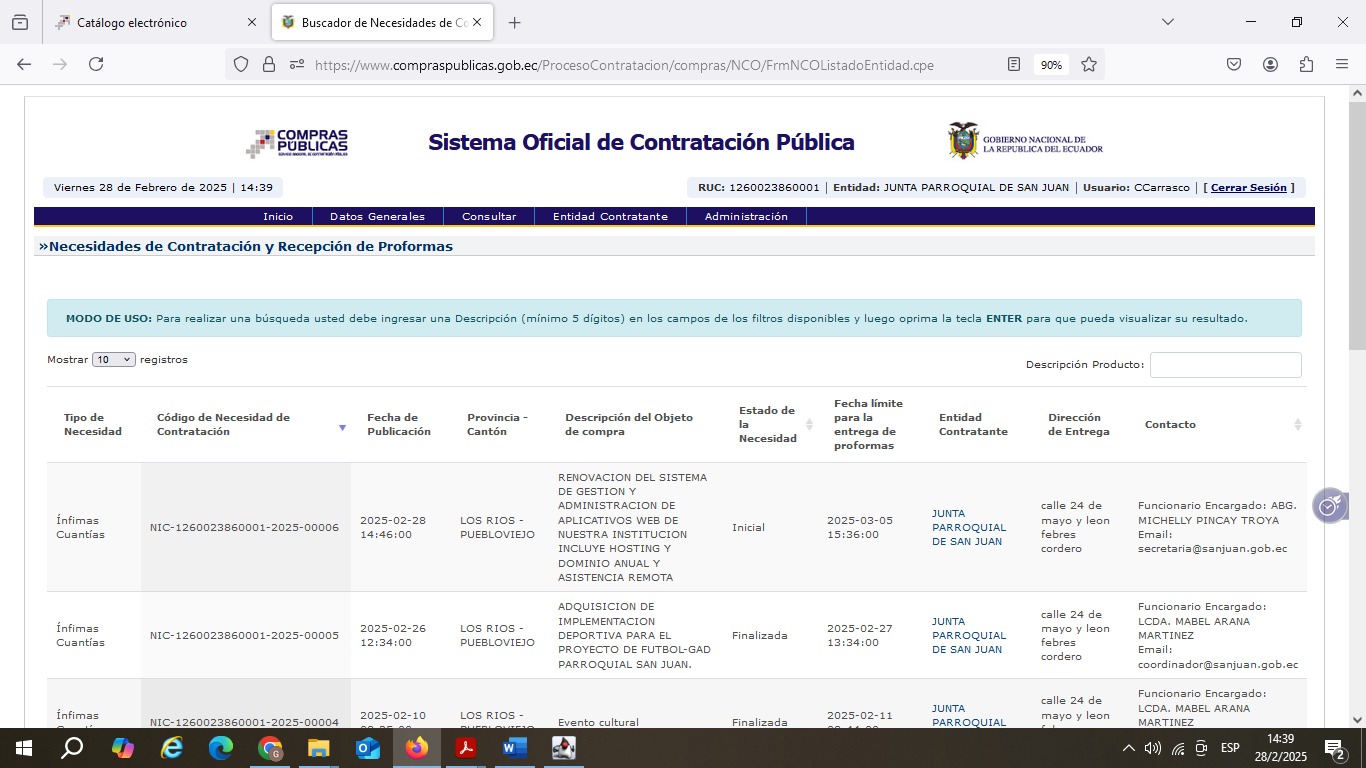The width and height of the screenshot is (1366, 768).
Task: Open the list all tabs chevron
Action: pyautogui.click(x=1167, y=22)
